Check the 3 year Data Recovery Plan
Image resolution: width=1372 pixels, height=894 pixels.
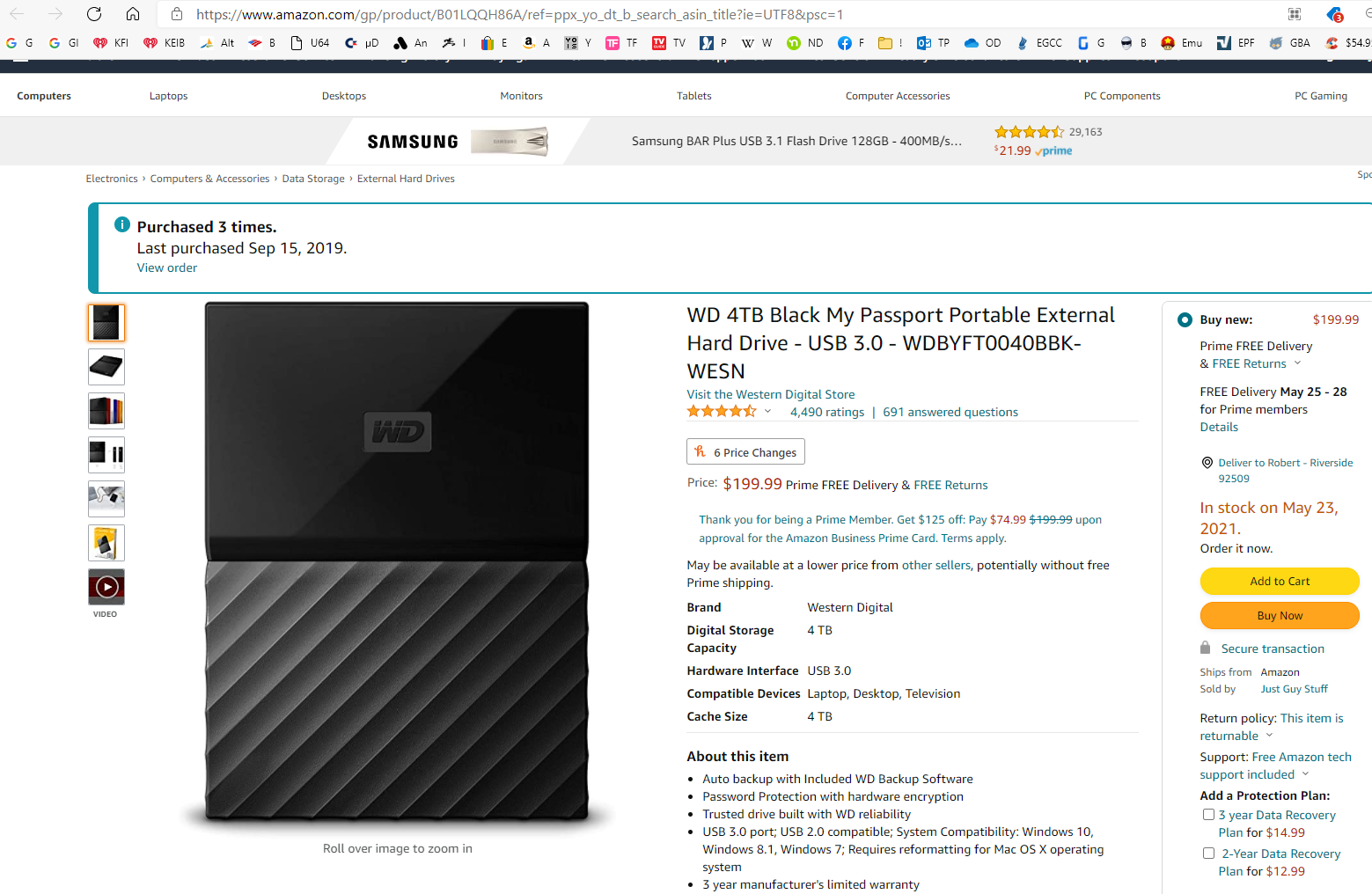tap(1208, 815)
